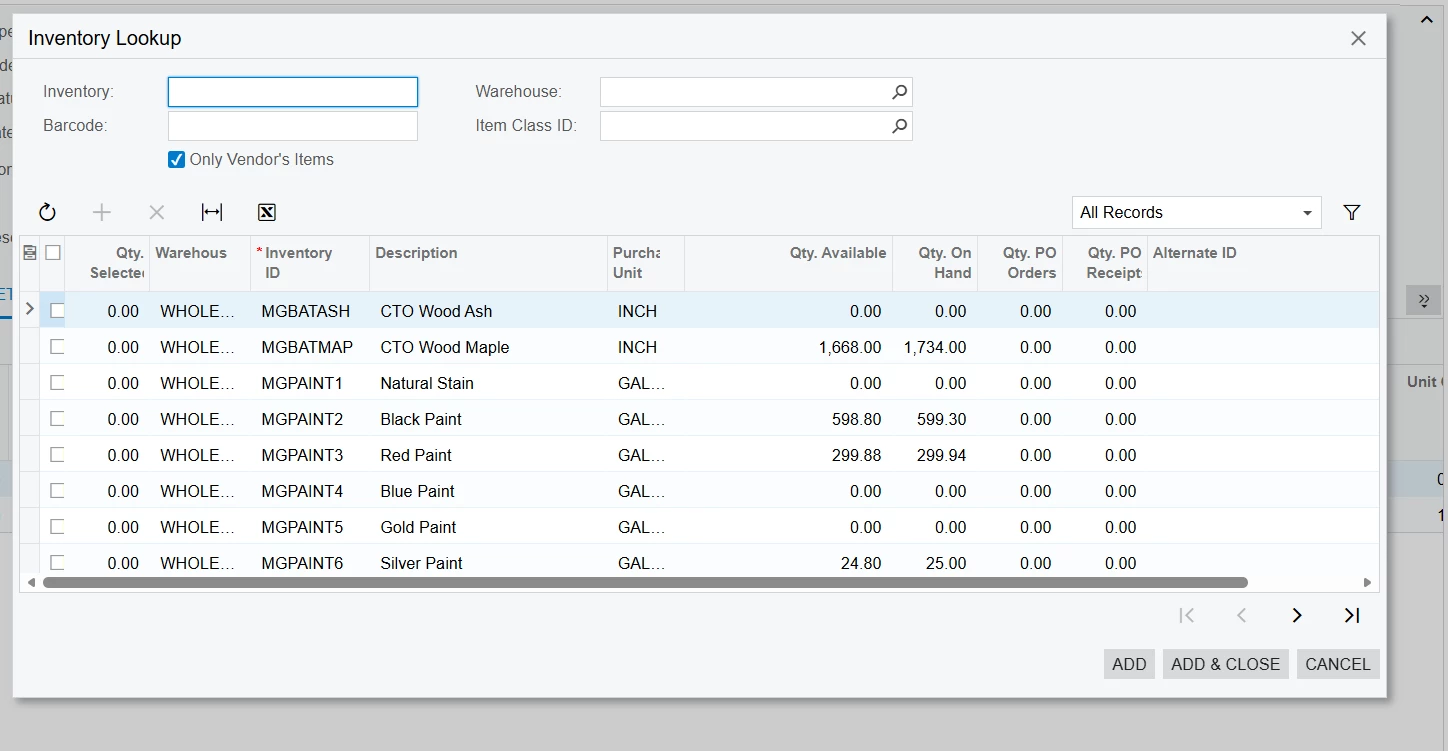
Task: Sort by Alternate ID column header
Action: click(x=1263, y=263)
